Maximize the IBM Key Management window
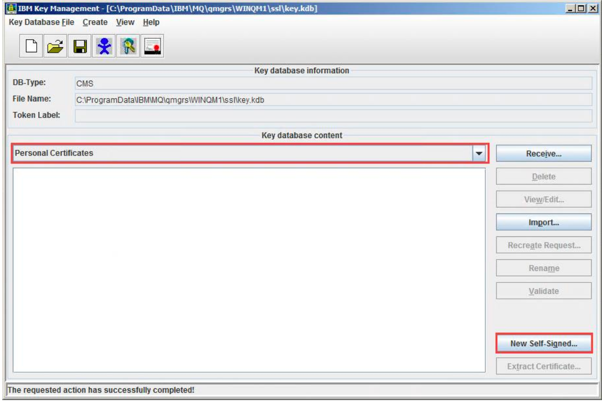 (x=581, y=8)
